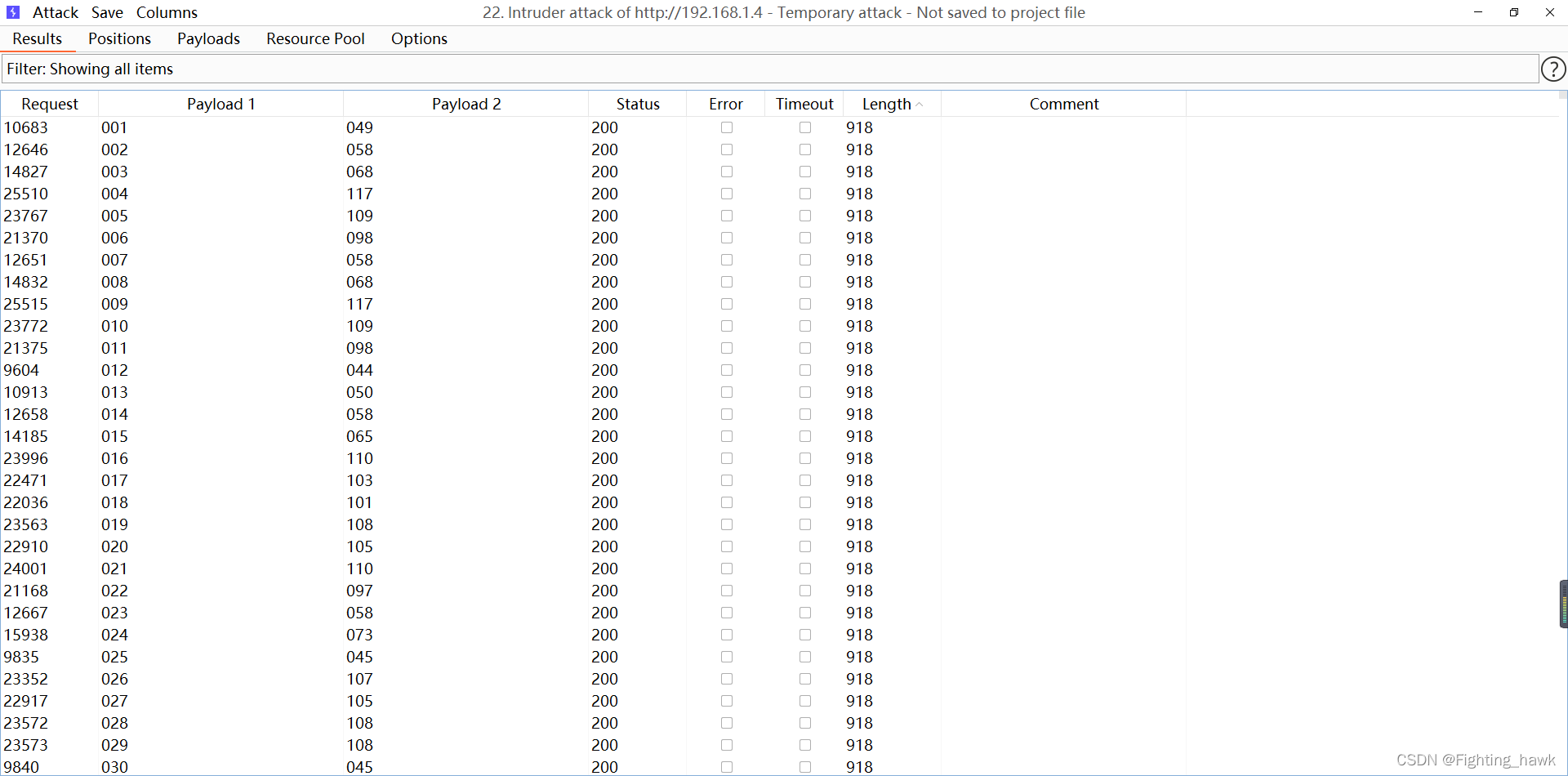This screenshot has width=1568, height=776.
Task: Switch to the Payloads tab
Action: coord(208,38)
